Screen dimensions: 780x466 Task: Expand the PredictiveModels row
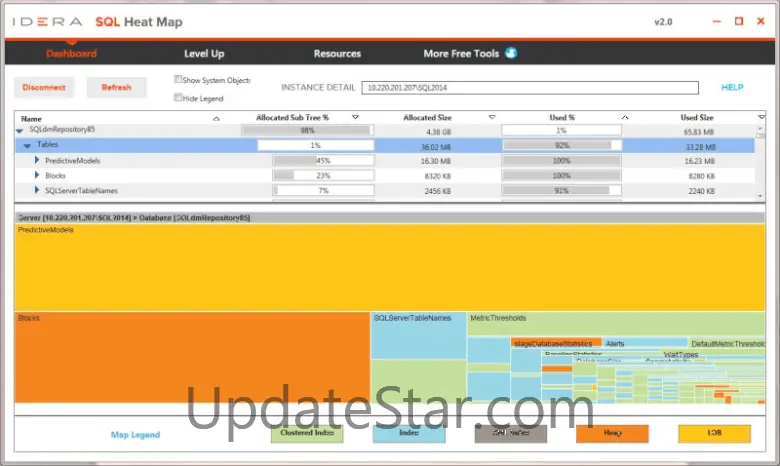pos(36,160)
